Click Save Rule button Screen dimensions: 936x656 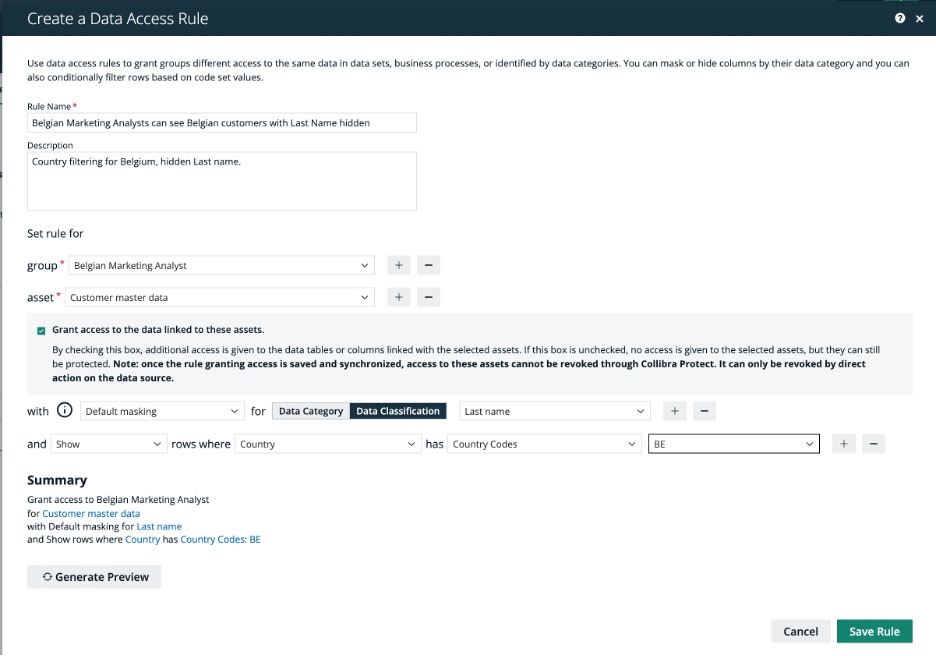pyautogui.click(x=874, y=631)
